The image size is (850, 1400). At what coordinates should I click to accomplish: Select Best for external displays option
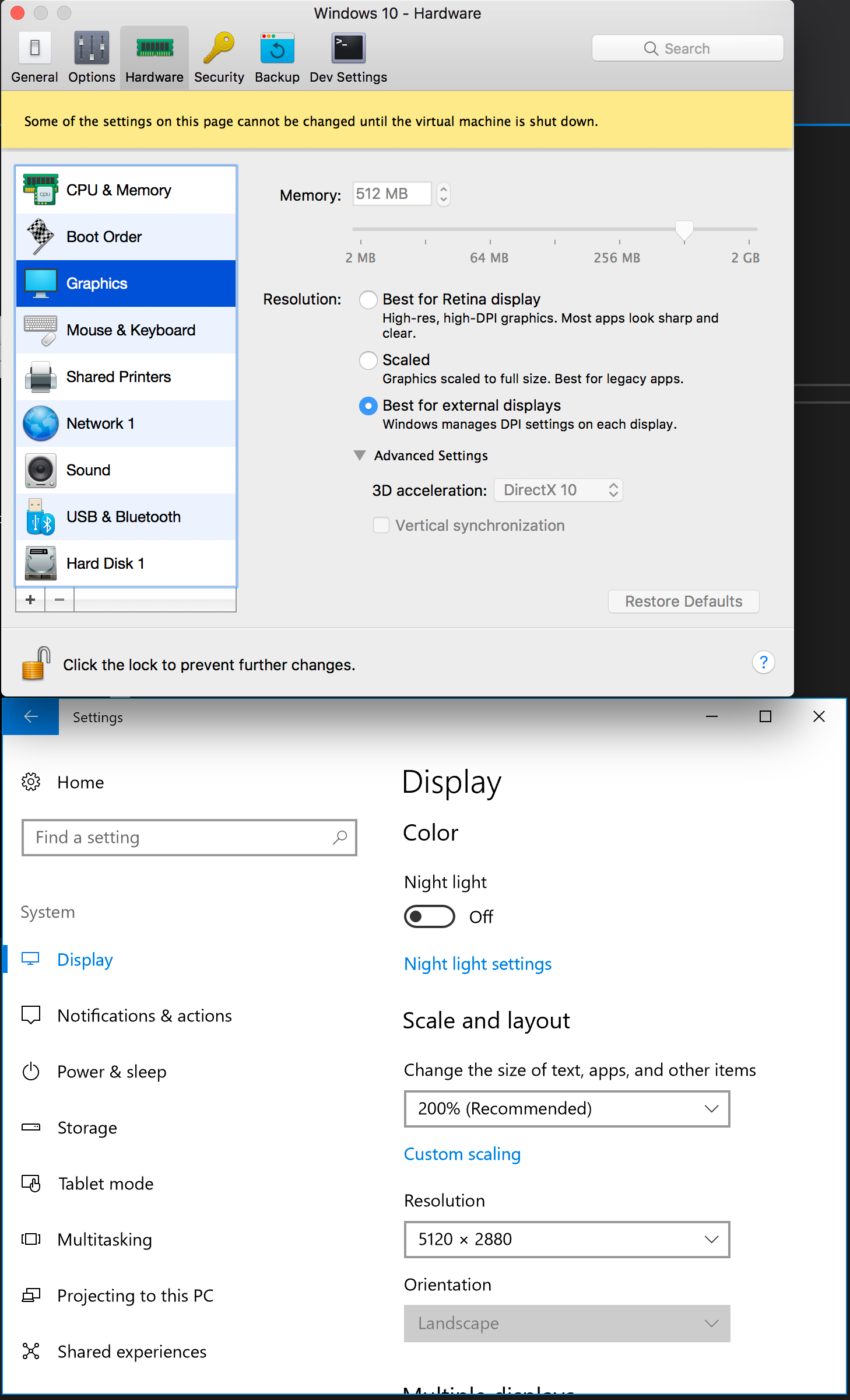368,406
